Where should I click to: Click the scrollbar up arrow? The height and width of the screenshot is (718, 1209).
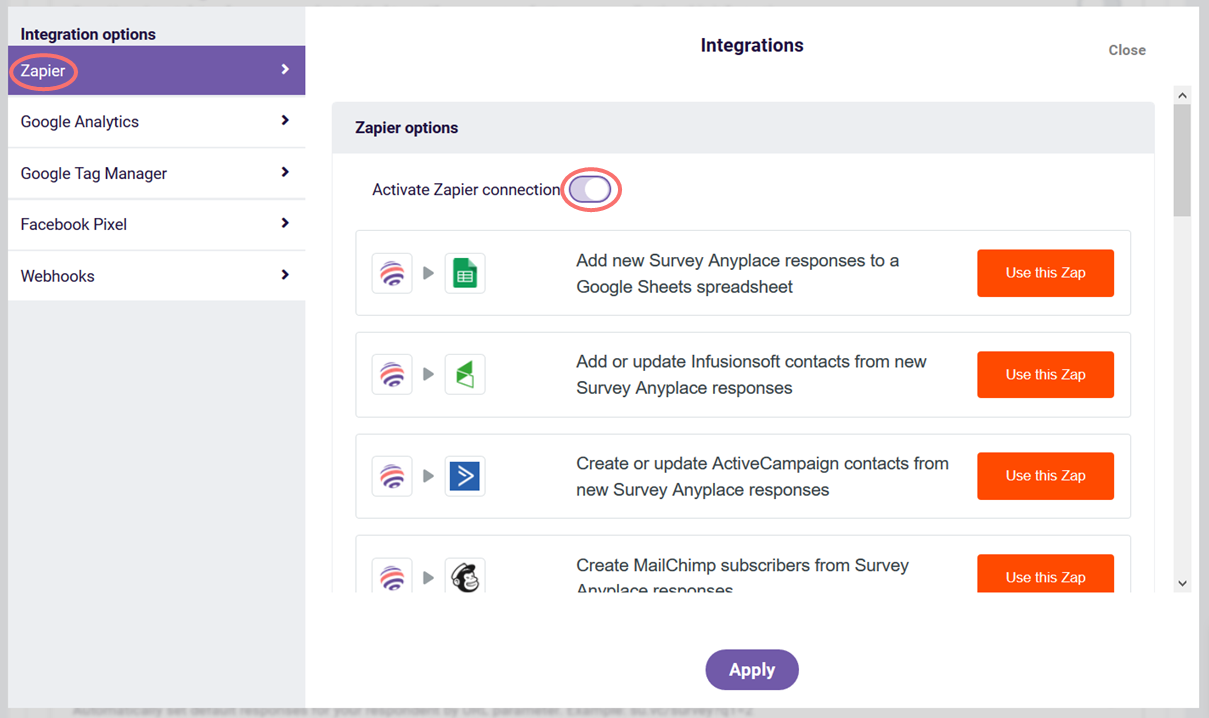(x=1182, y=95)
